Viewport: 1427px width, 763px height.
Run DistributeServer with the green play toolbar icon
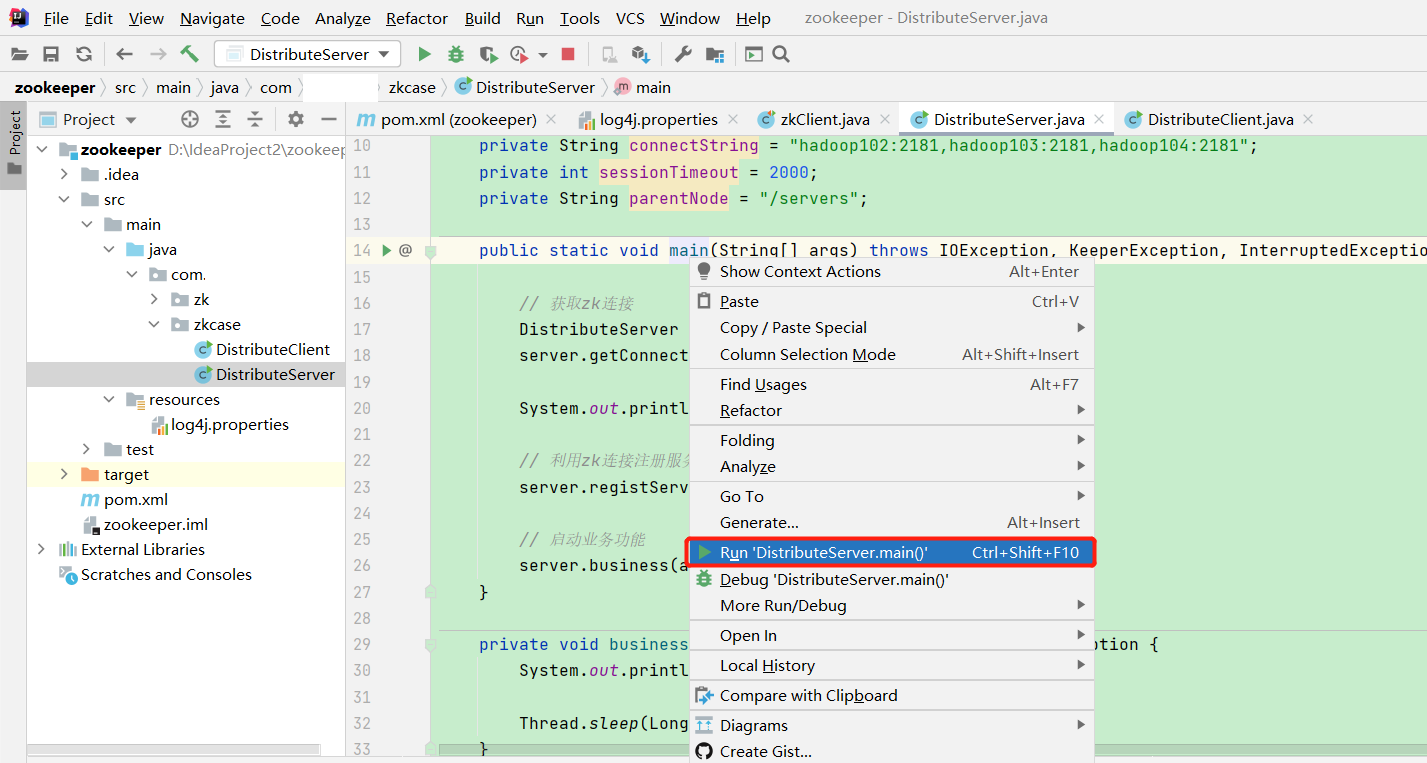424,54
